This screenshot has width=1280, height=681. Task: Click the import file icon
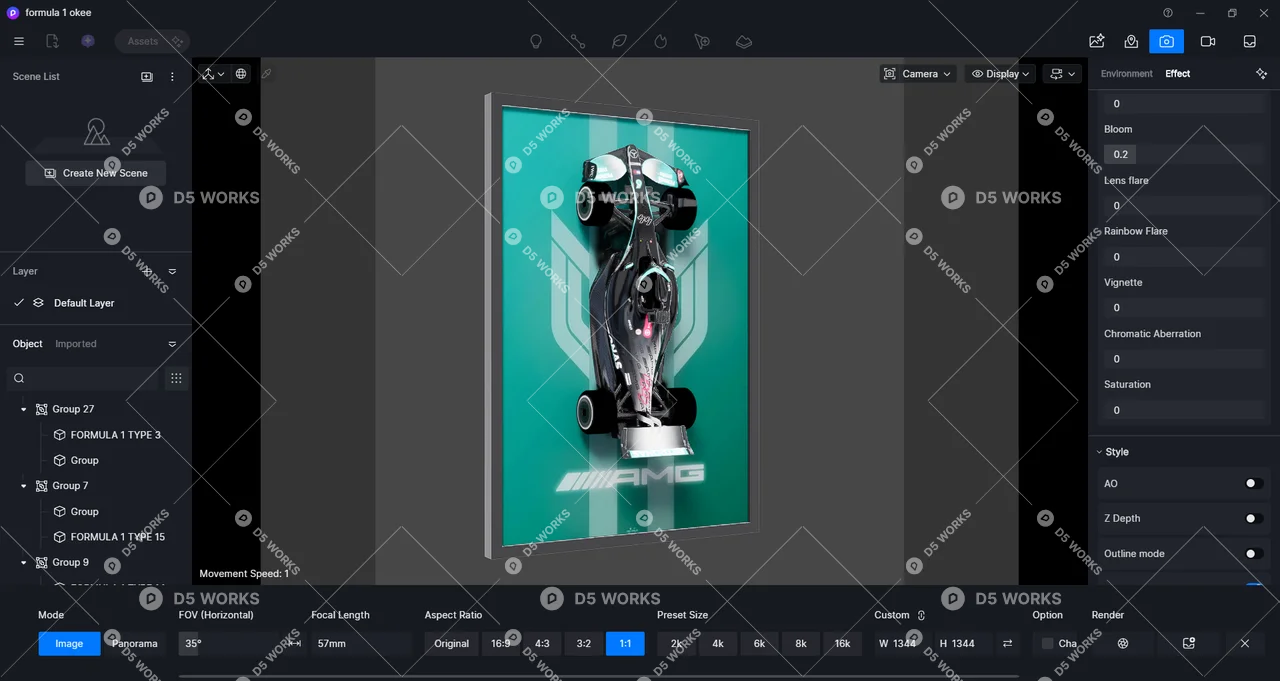[53, 41]
